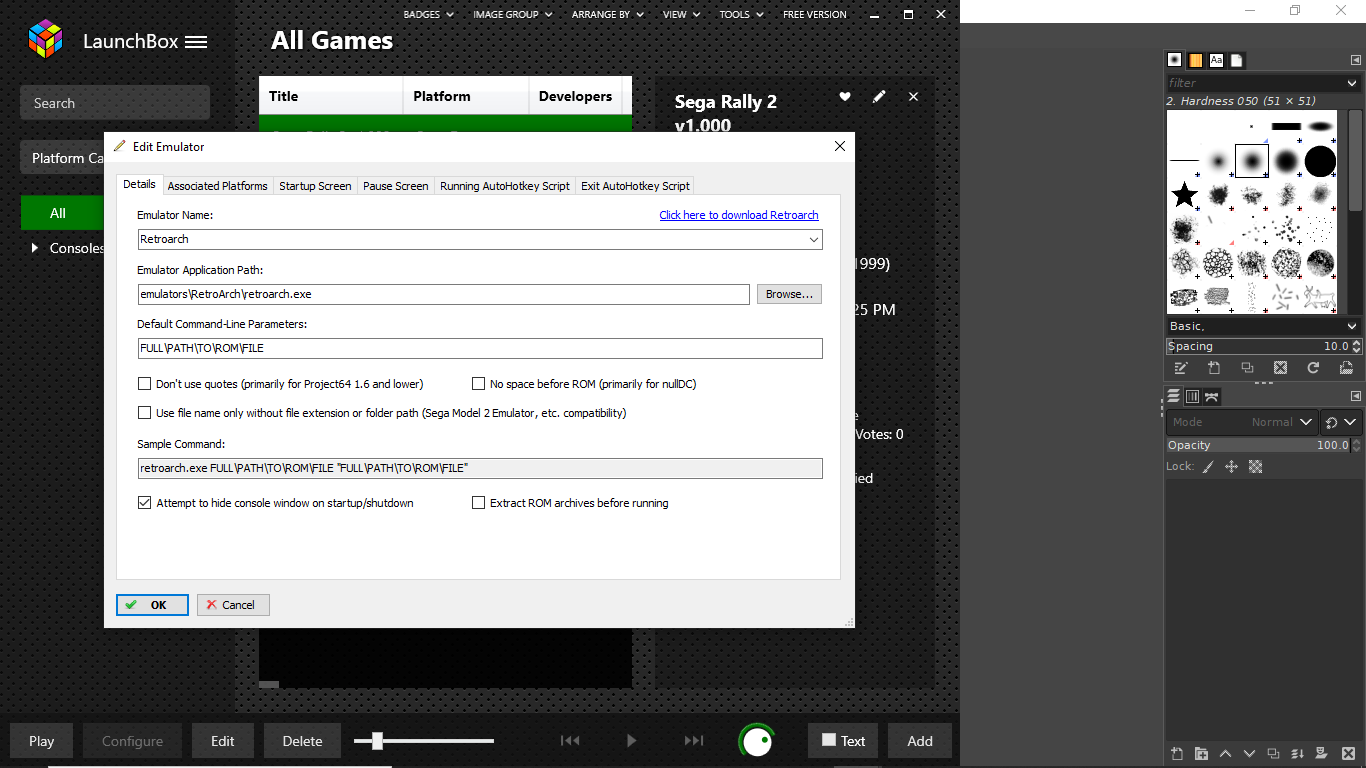Open GIMP Brushes tab

point(1175,60)
